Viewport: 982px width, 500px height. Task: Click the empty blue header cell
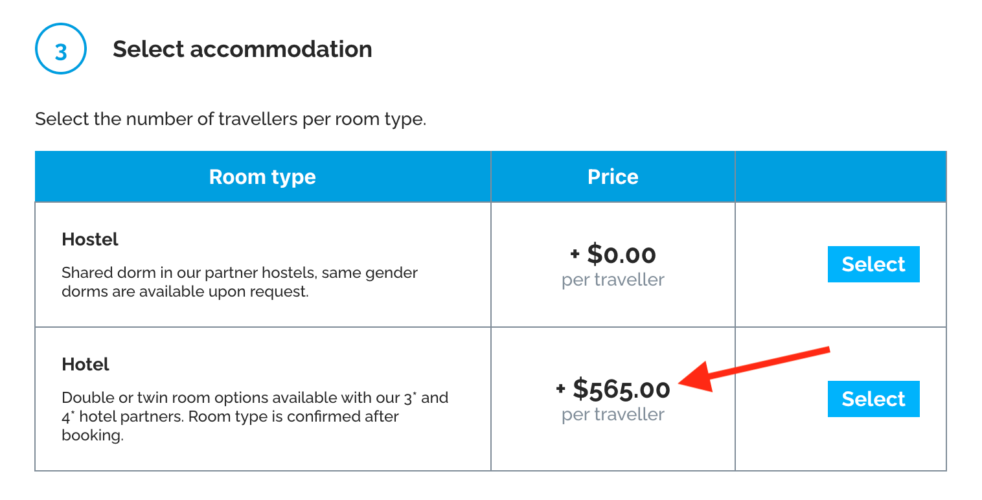click(840, 177)
